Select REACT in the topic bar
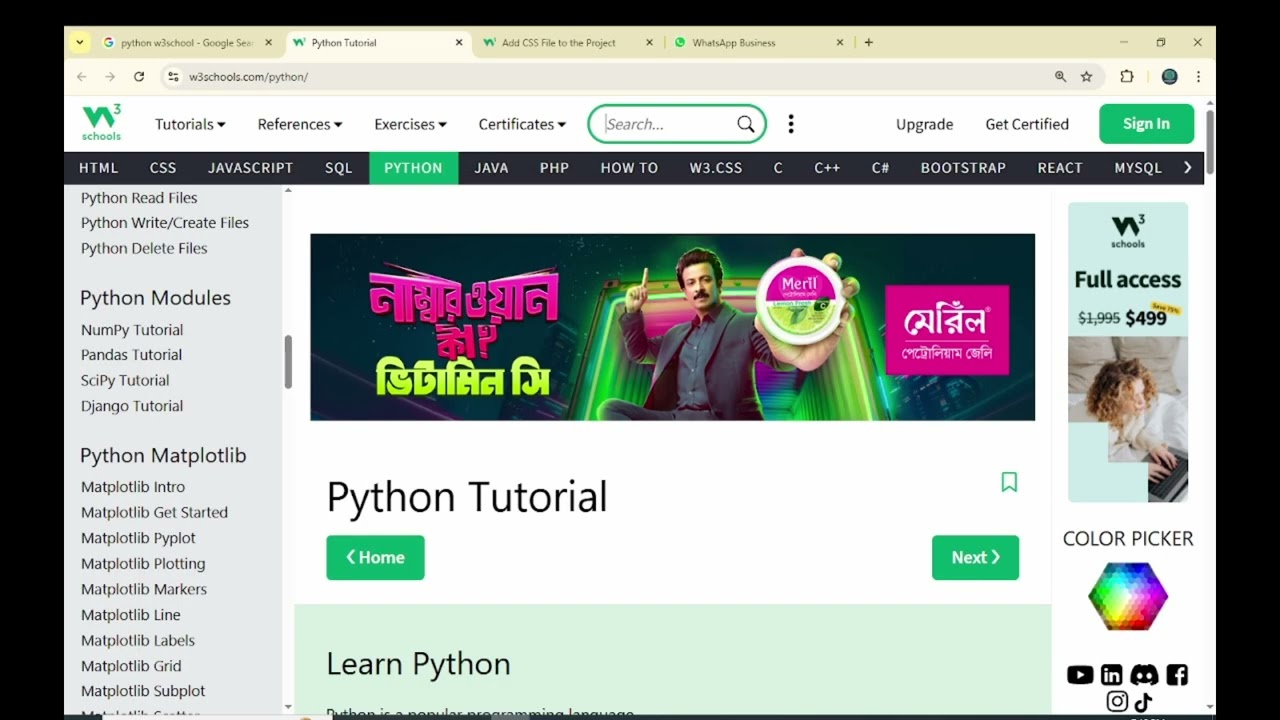 1060,168
